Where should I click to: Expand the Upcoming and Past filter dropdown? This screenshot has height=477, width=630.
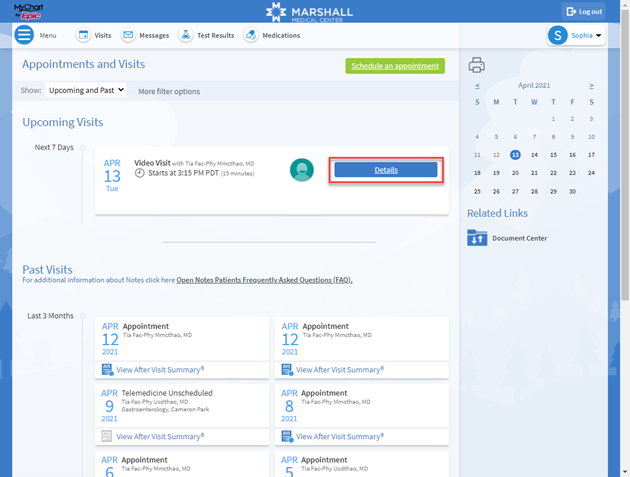pyautogui.click(x=86, y=90)
